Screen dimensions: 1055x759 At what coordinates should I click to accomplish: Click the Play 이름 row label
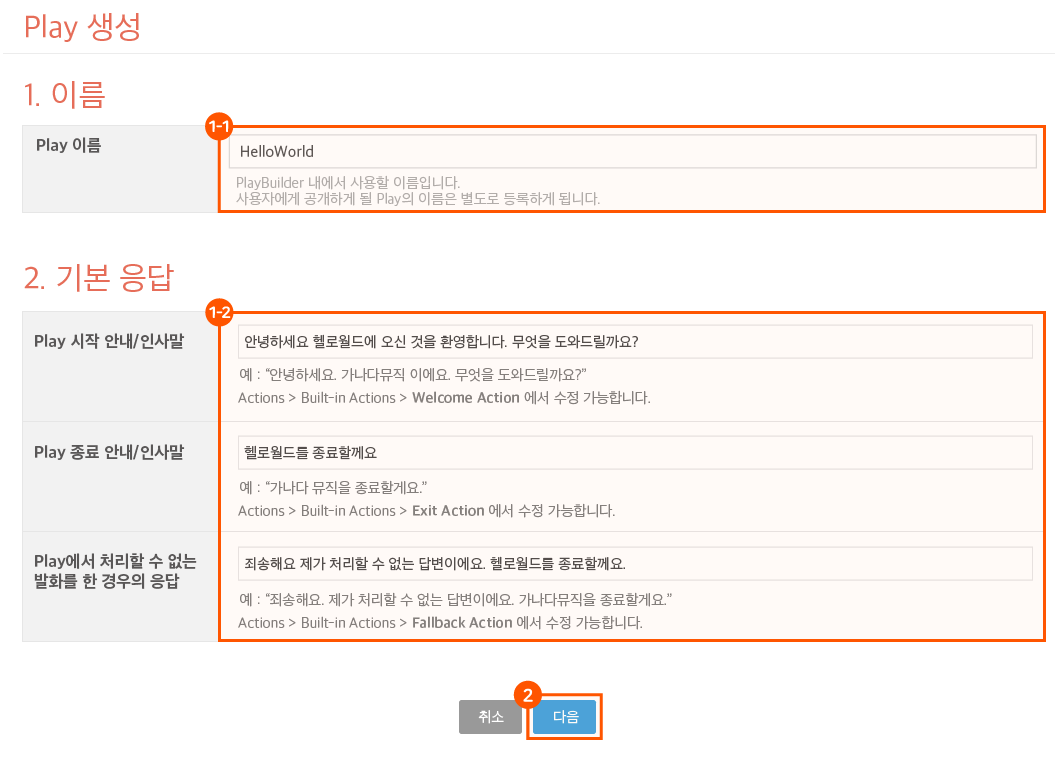coord(68,146)
